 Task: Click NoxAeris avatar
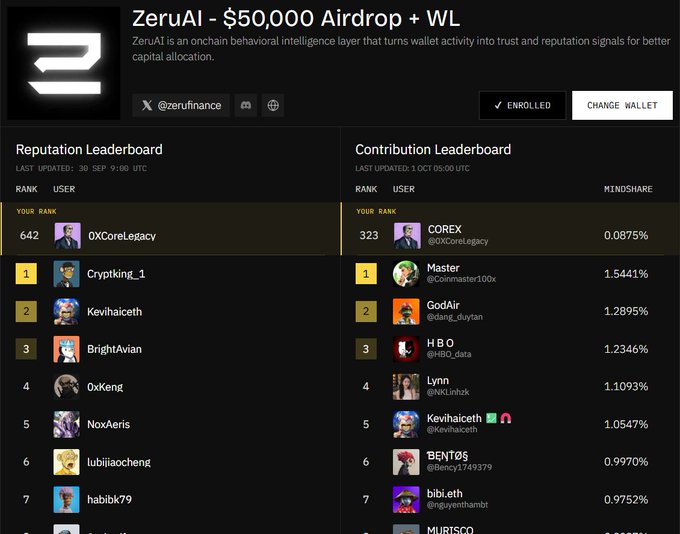66,424
